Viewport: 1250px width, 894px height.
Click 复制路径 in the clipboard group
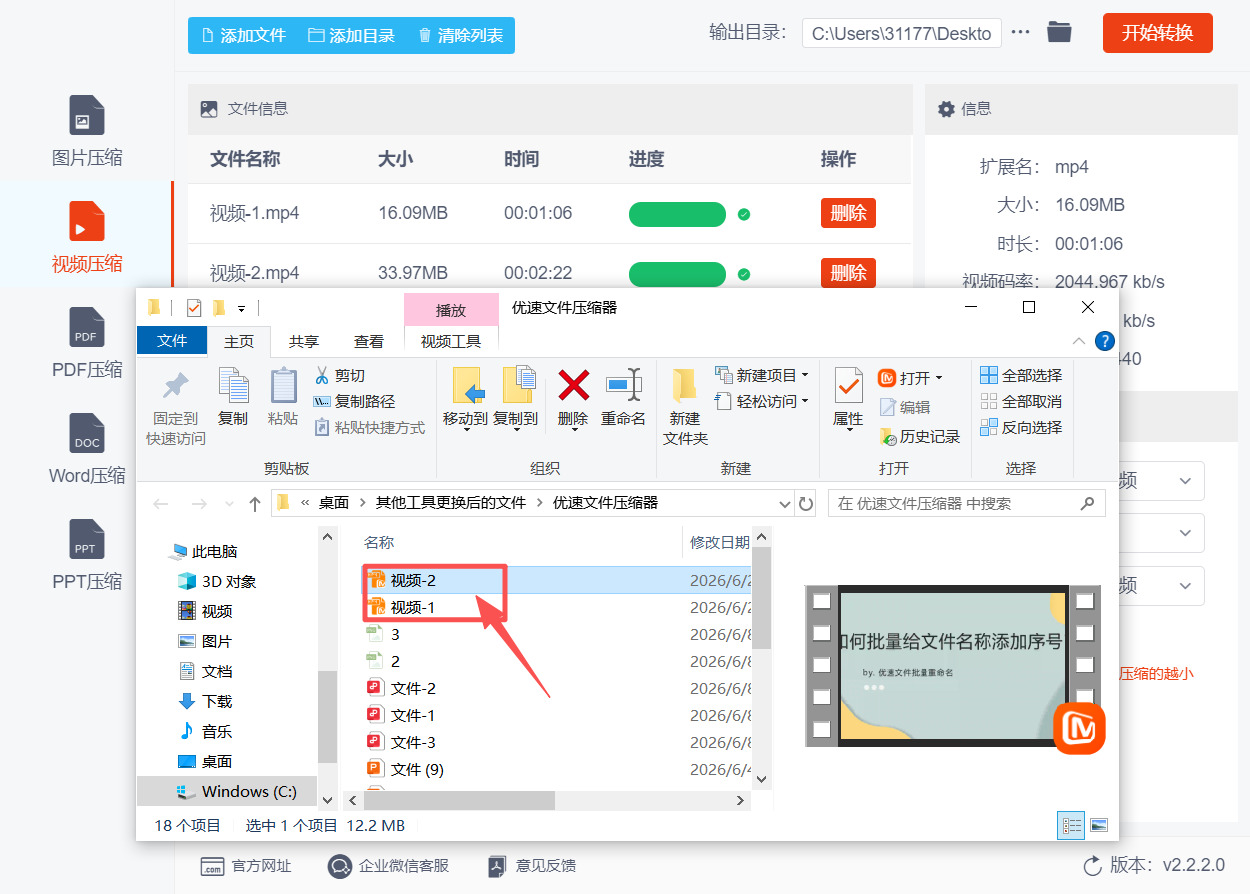354,401
